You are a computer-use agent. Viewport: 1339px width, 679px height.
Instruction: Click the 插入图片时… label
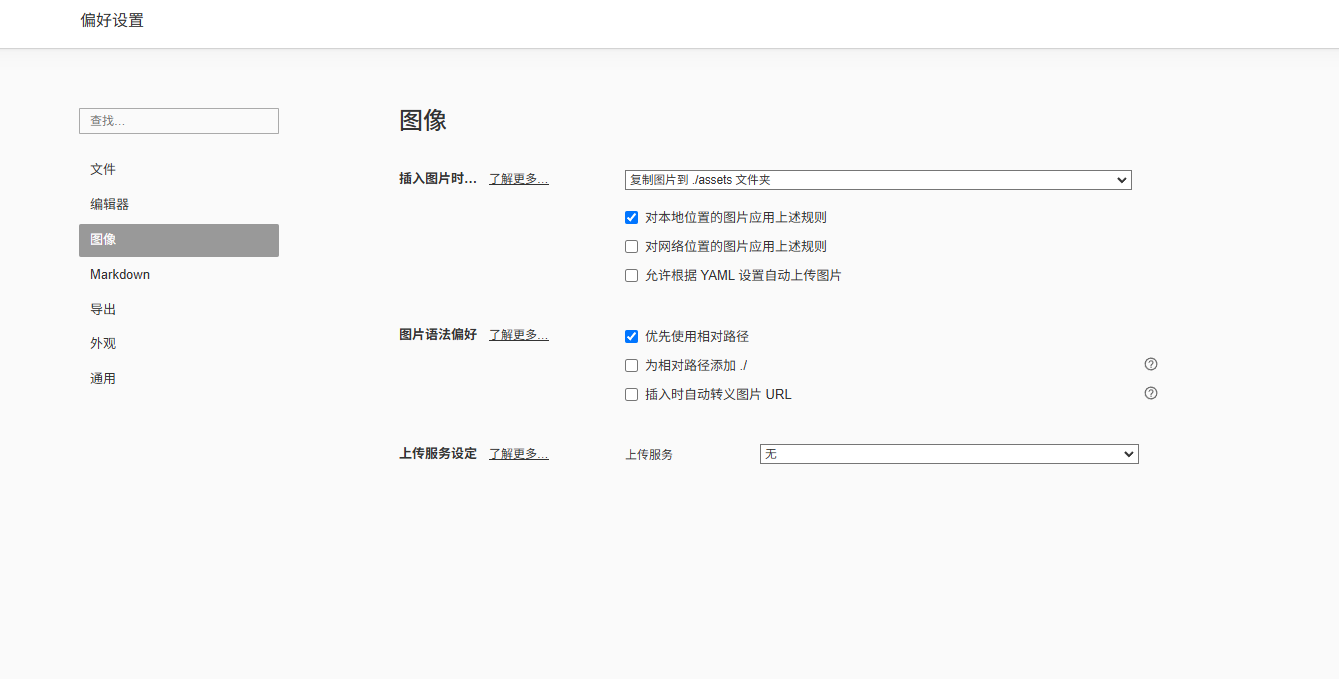(438, 179)
